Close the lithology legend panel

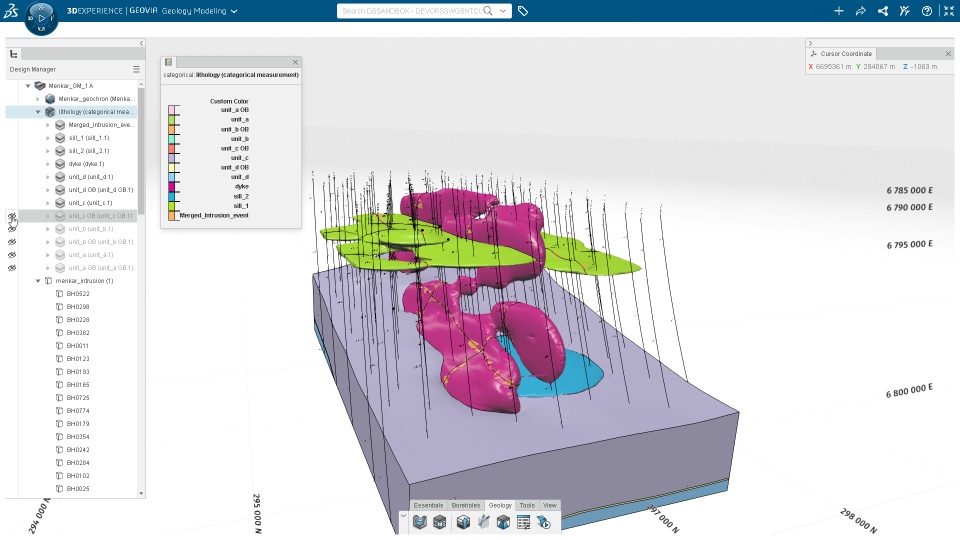(295, 62)
